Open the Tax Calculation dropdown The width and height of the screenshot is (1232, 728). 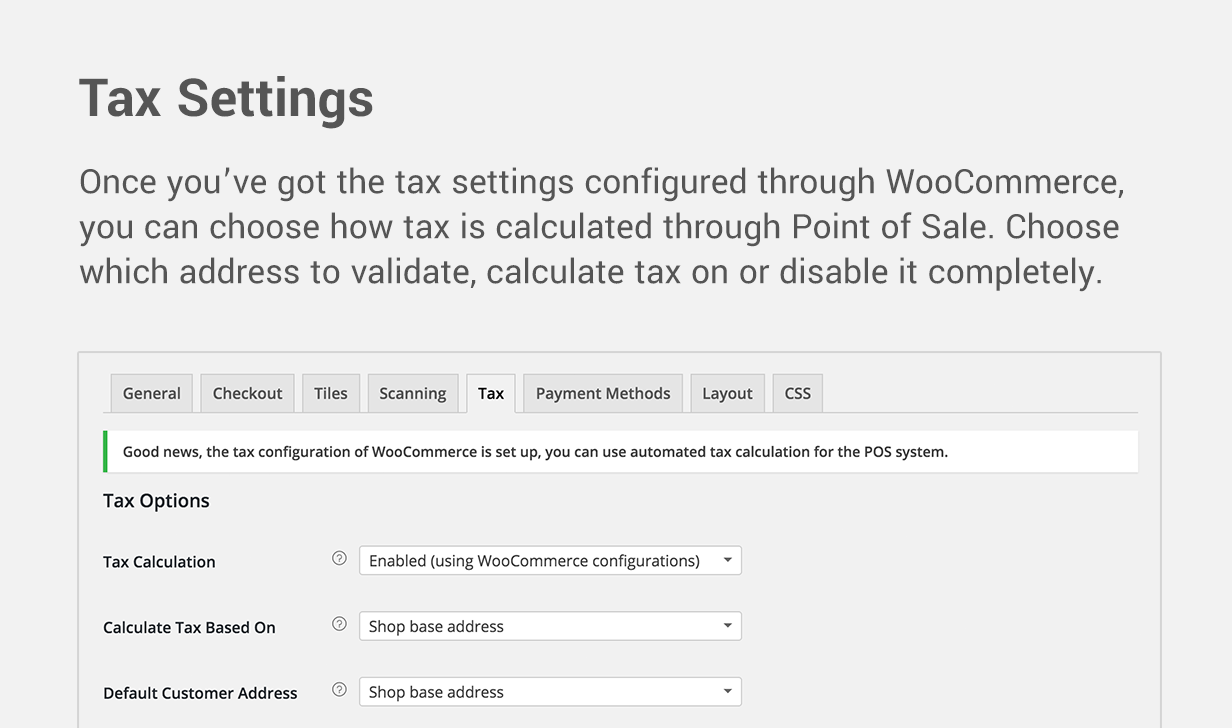pos(550,560)
